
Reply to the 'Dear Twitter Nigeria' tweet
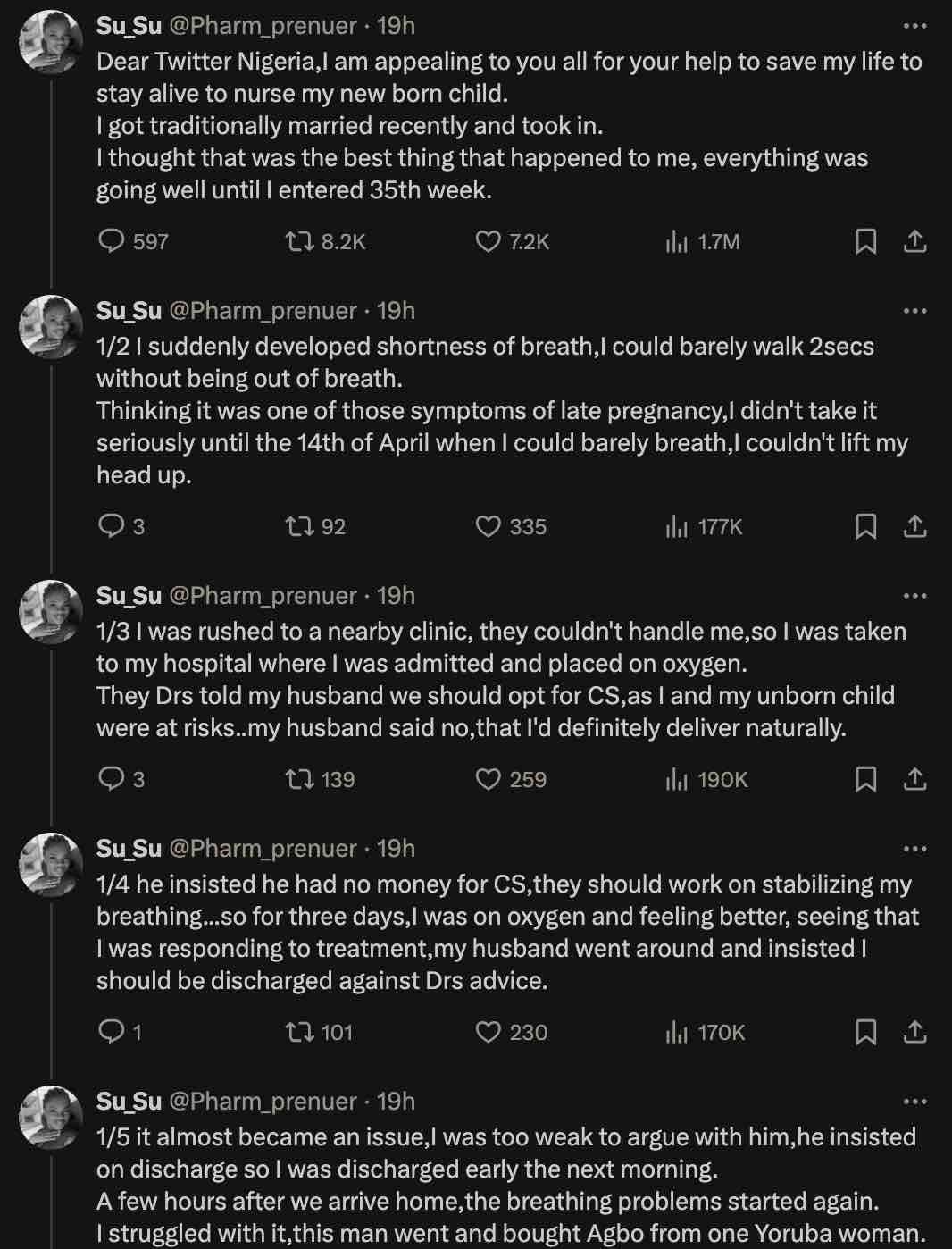point(112,241)
